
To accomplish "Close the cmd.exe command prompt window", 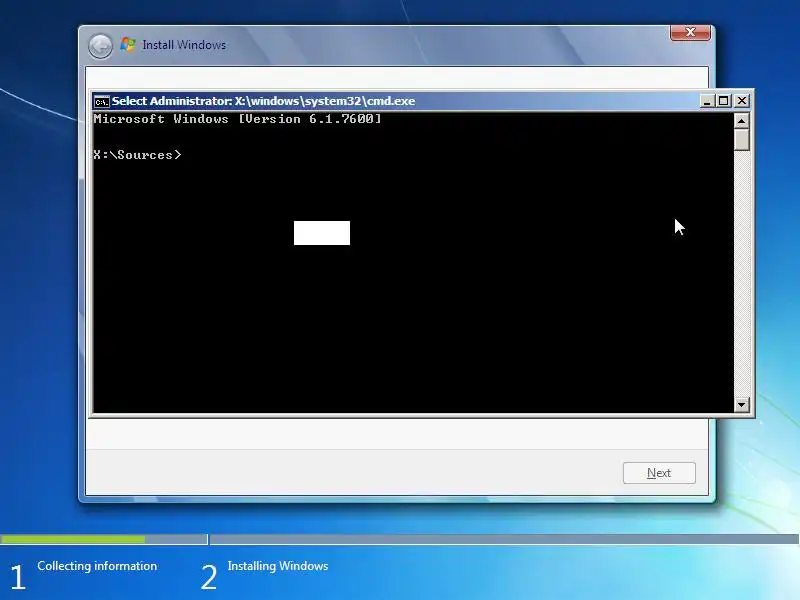I will click(x=742, y=101).
